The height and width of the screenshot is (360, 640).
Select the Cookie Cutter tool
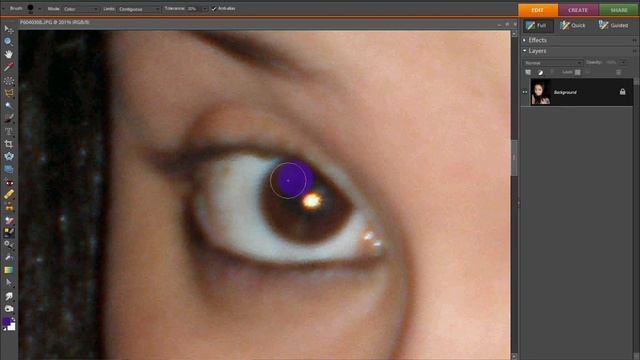click(9, 156)
